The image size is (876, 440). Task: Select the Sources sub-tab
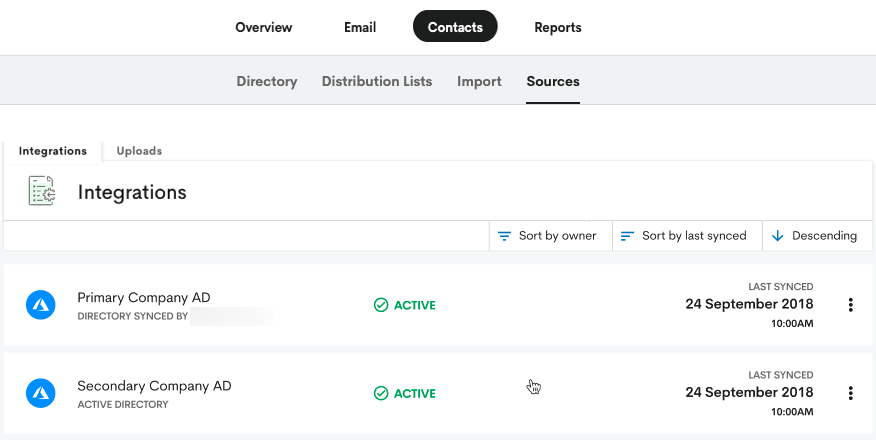(x=553, y=82)
